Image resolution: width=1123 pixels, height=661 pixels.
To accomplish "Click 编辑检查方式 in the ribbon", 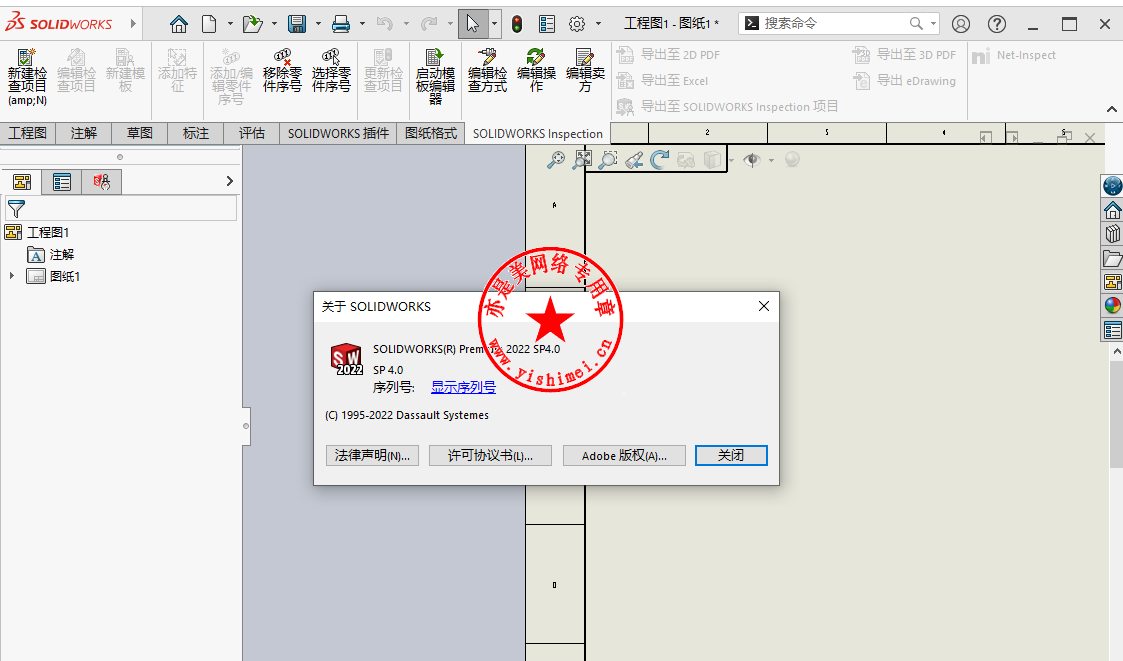I will click(487, 71).
